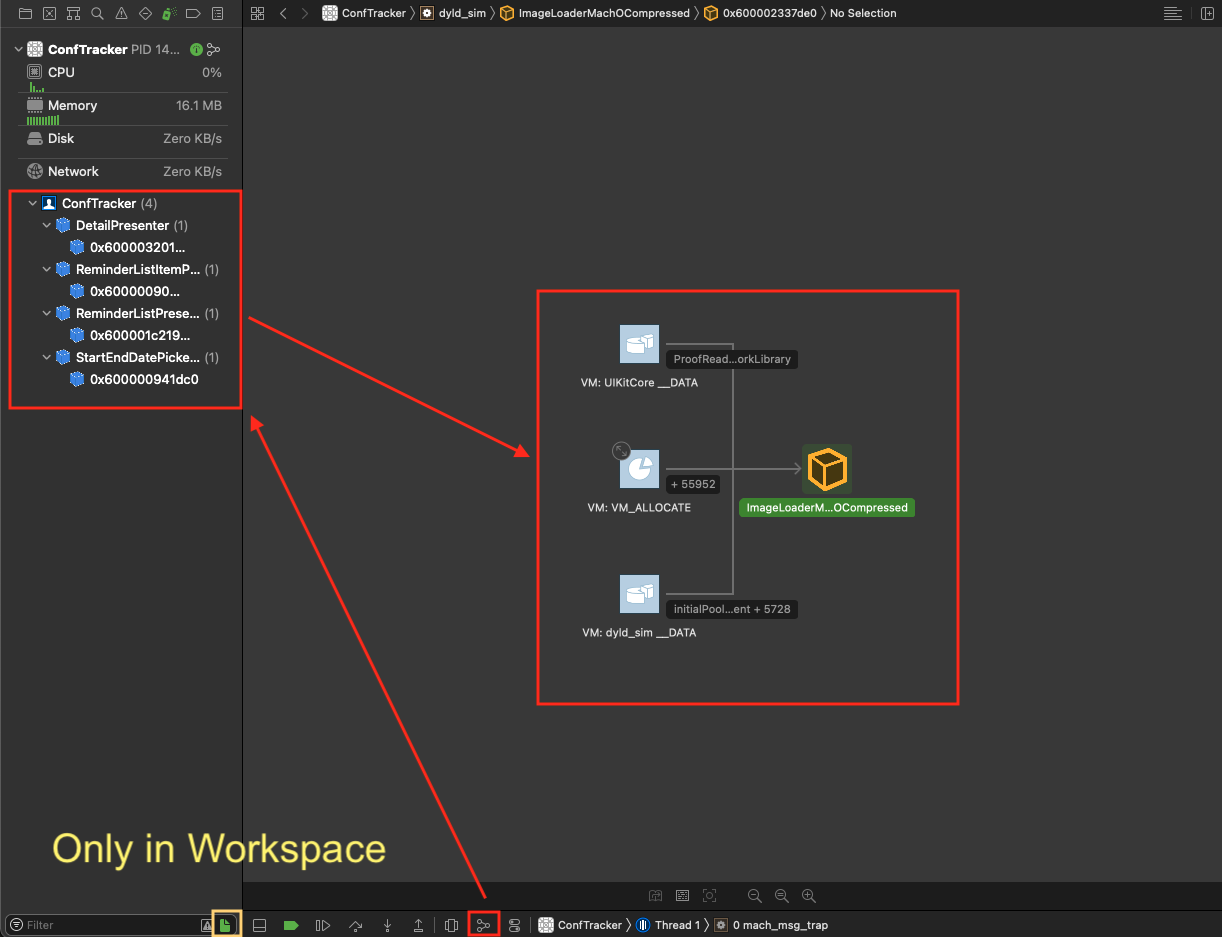Click the Zoom In button on the graph
The image size is (1222, 937).
808,895
